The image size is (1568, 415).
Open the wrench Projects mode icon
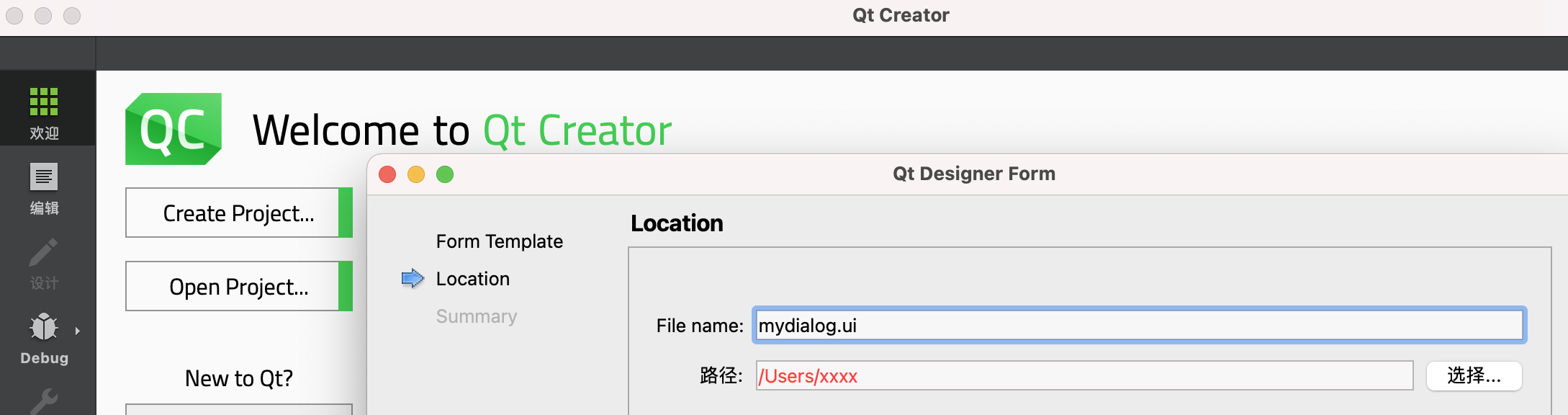(x=45, y=401)
